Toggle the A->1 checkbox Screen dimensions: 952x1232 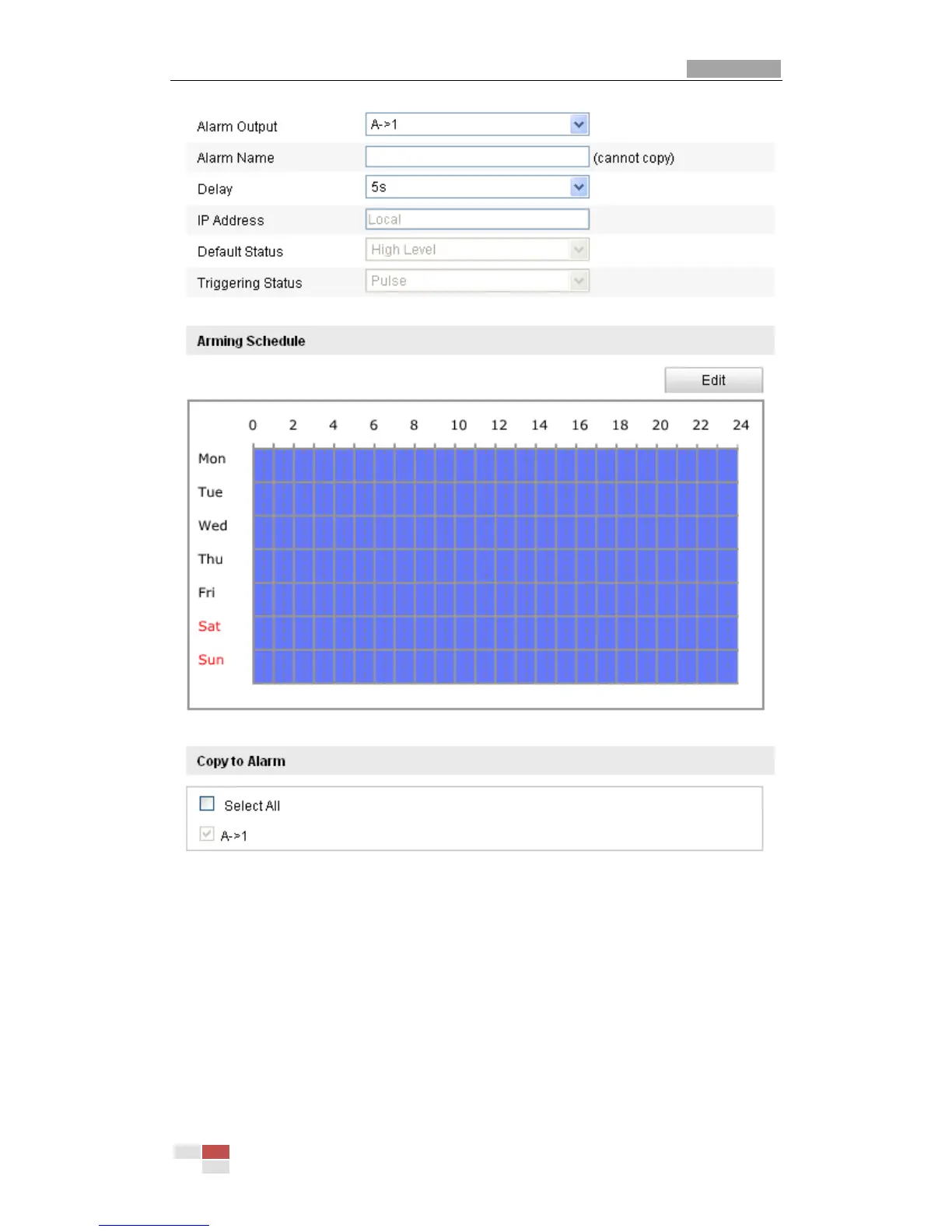207,834
